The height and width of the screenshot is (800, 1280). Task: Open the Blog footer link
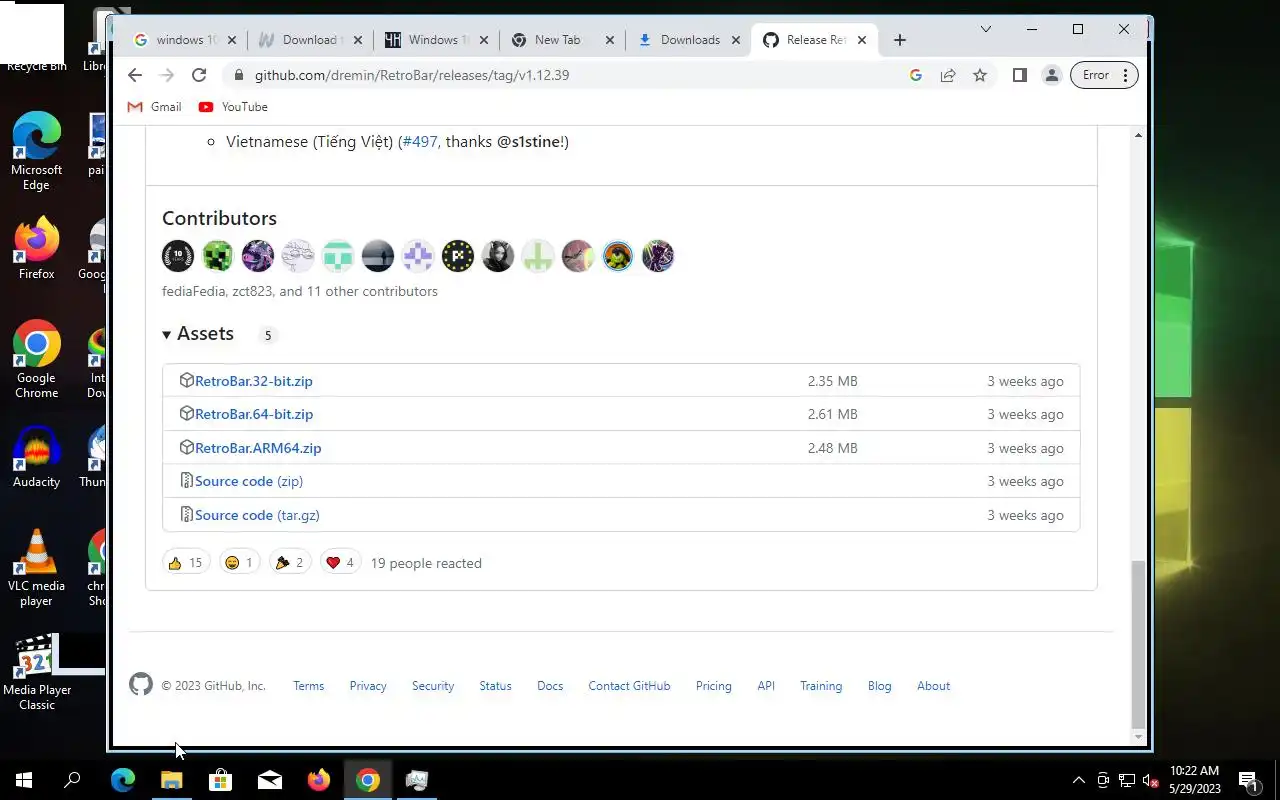(879, 686)
